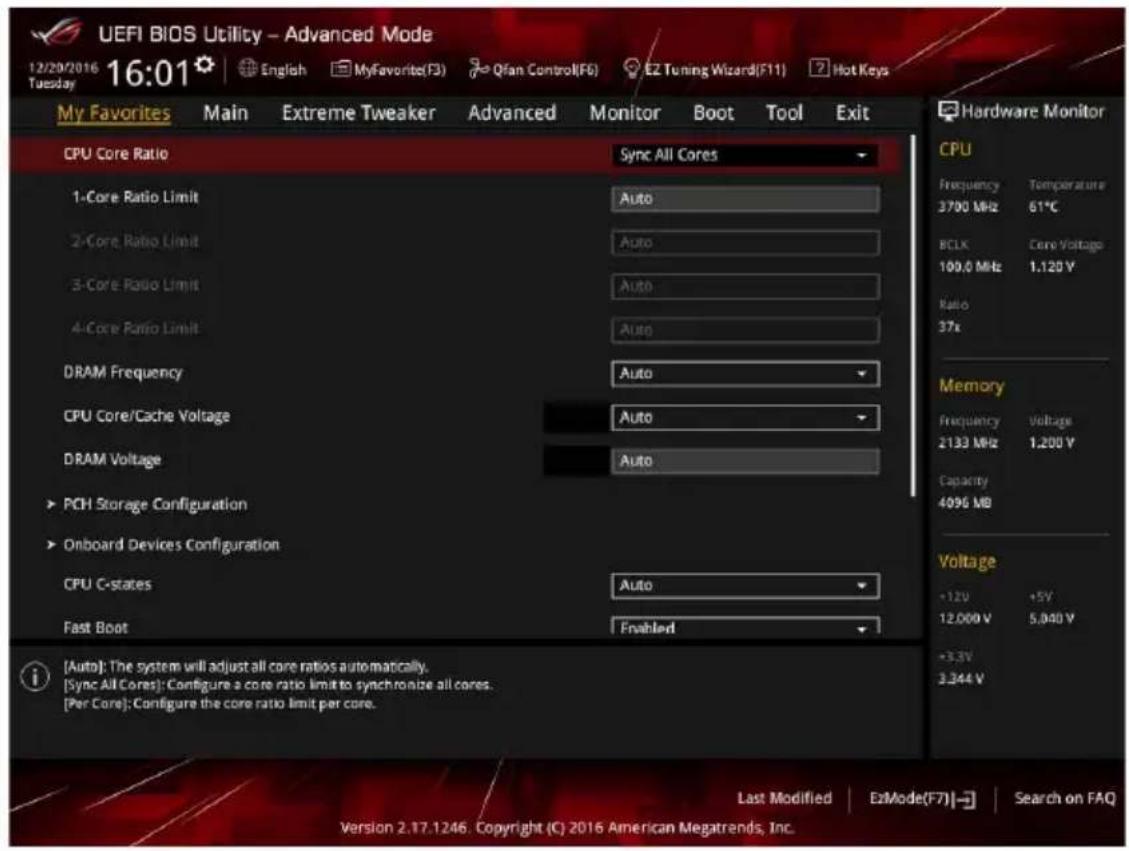Open the DRAM Frequency dropdown
The image size is (1129, 851).
[745, 374]
